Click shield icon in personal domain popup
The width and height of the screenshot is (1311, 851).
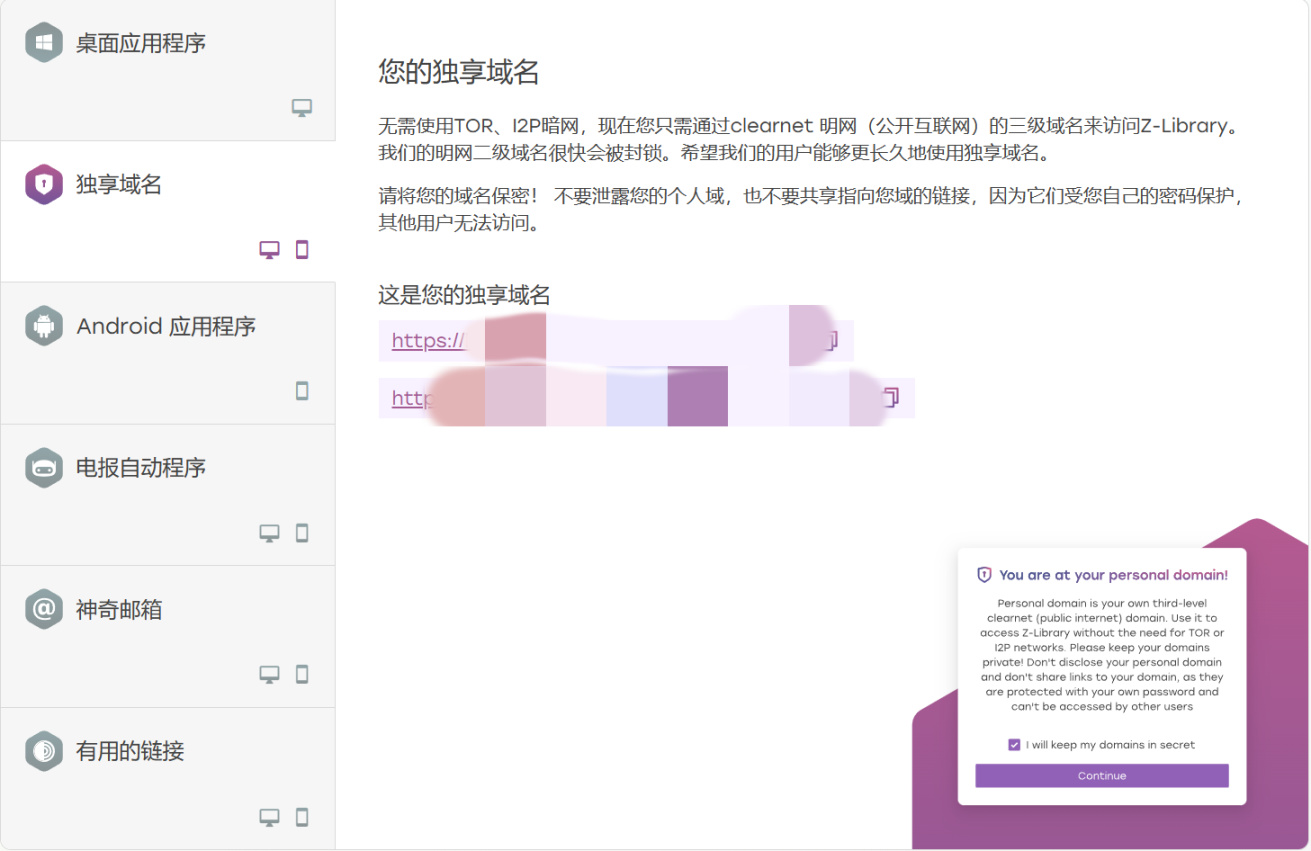click(x=984, y=575)
